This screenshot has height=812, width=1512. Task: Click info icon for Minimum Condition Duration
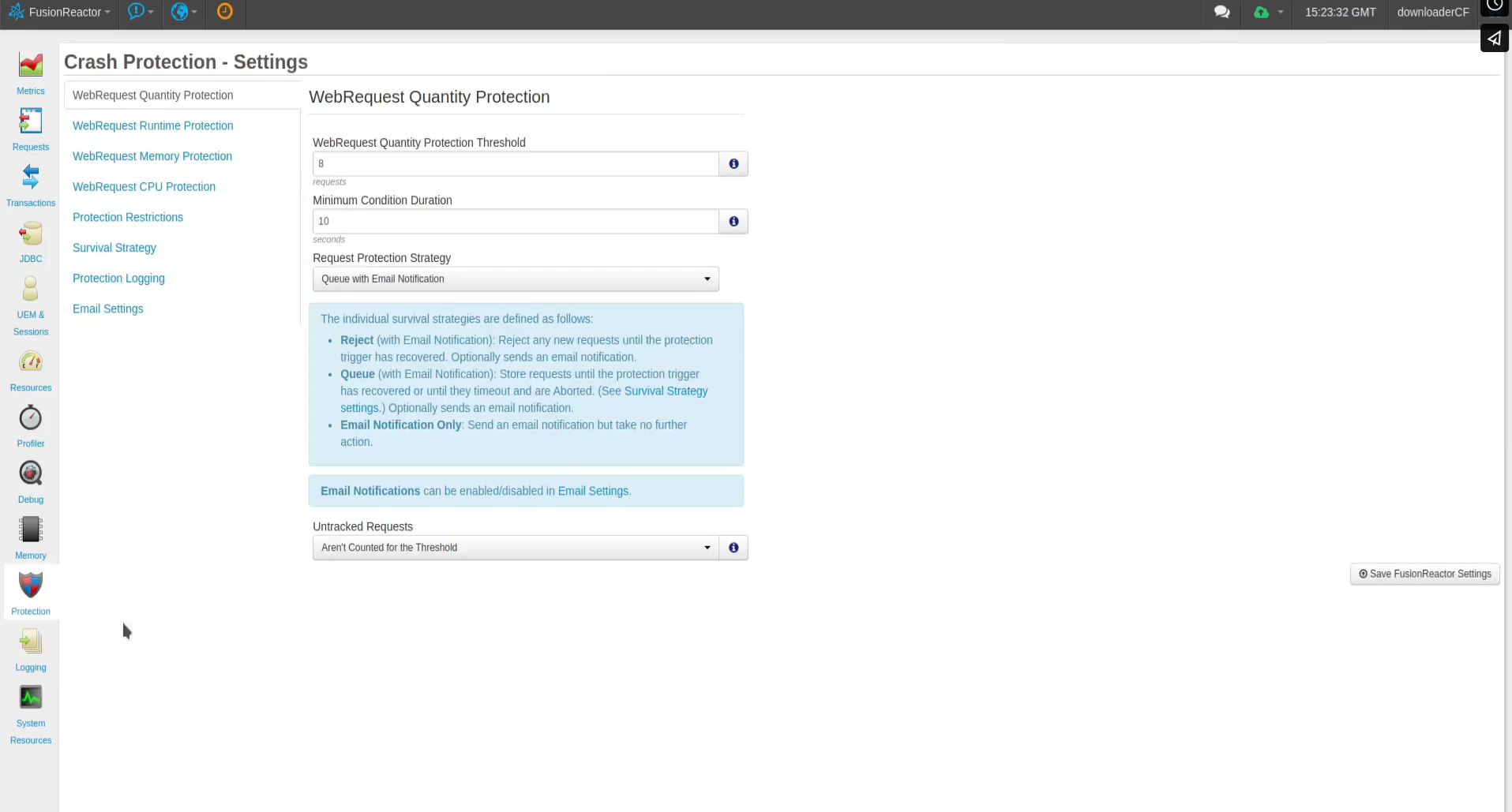click(x=733, y=221)
